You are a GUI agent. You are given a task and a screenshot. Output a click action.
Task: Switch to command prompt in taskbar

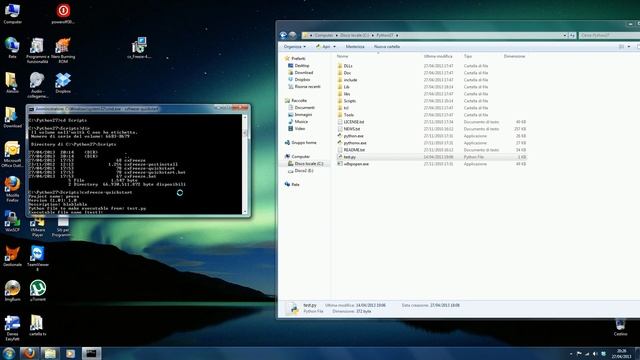coord(91,353)
